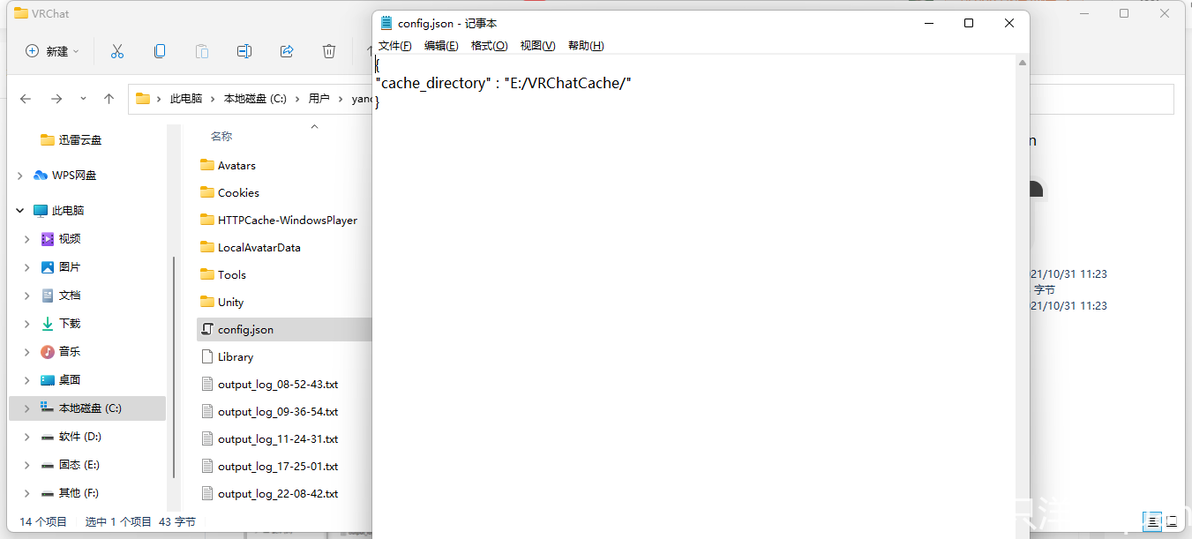Click the Cut scissors icon in Explorer toolbar
Viewport: 1192px width, 539px height.
tap(117, 51)
